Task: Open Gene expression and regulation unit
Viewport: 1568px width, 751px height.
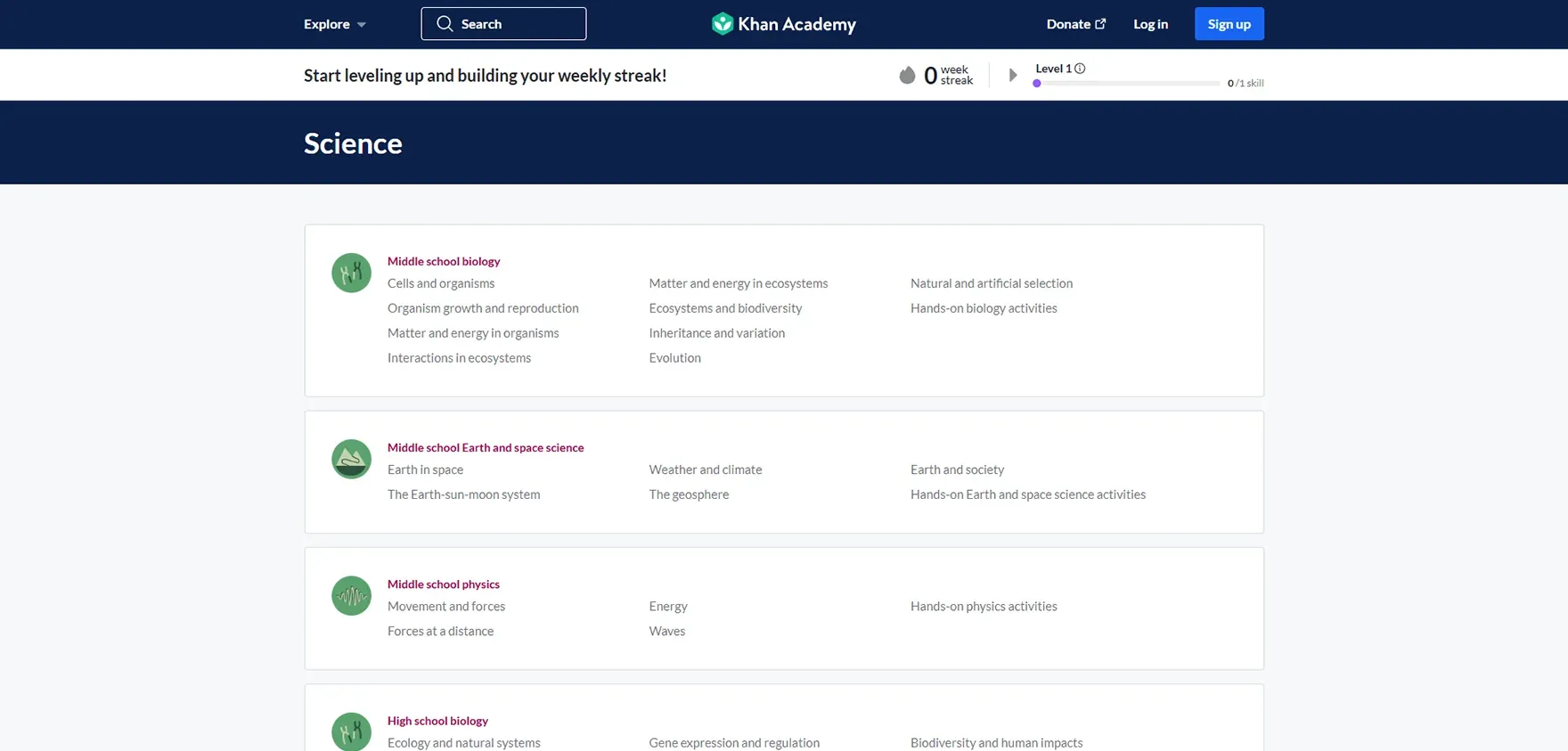Action: [x=734, y=743]
